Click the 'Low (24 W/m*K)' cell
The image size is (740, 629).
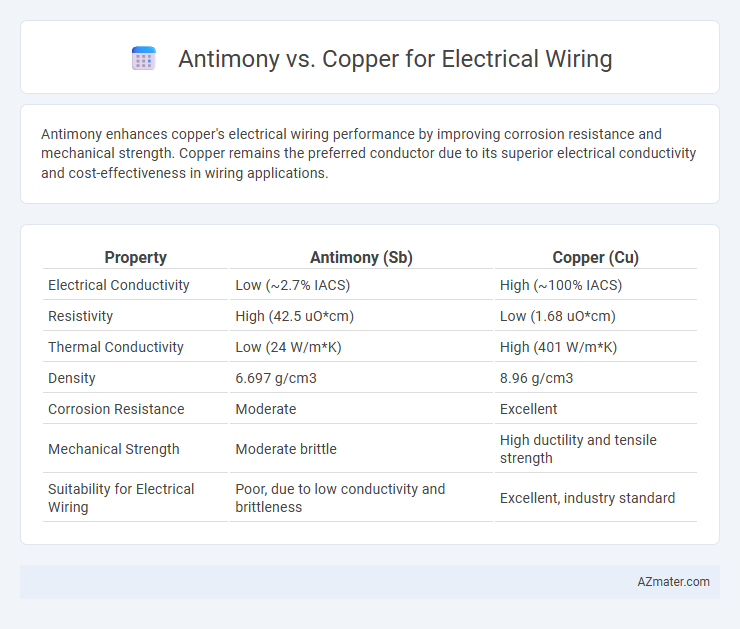(288, 347)
